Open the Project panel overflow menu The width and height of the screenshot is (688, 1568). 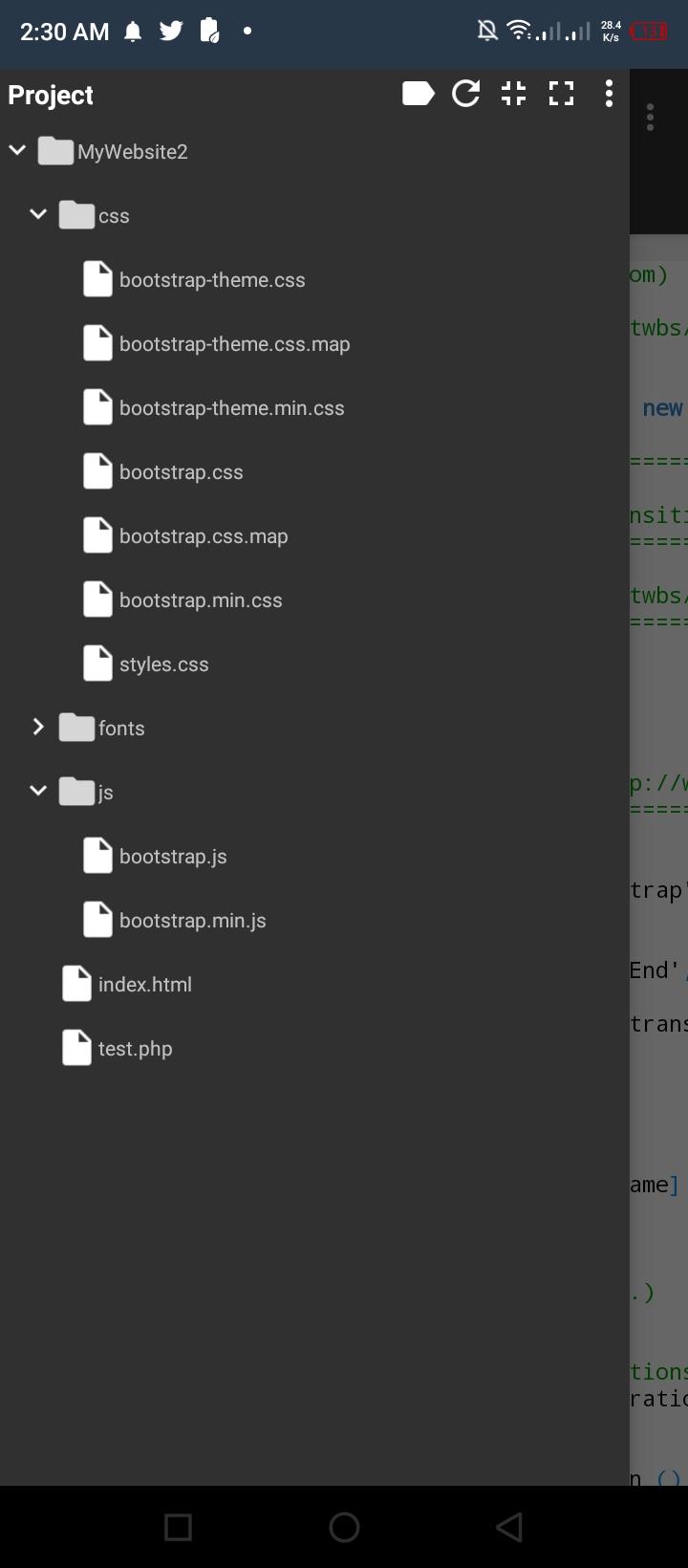coord(609,94)
